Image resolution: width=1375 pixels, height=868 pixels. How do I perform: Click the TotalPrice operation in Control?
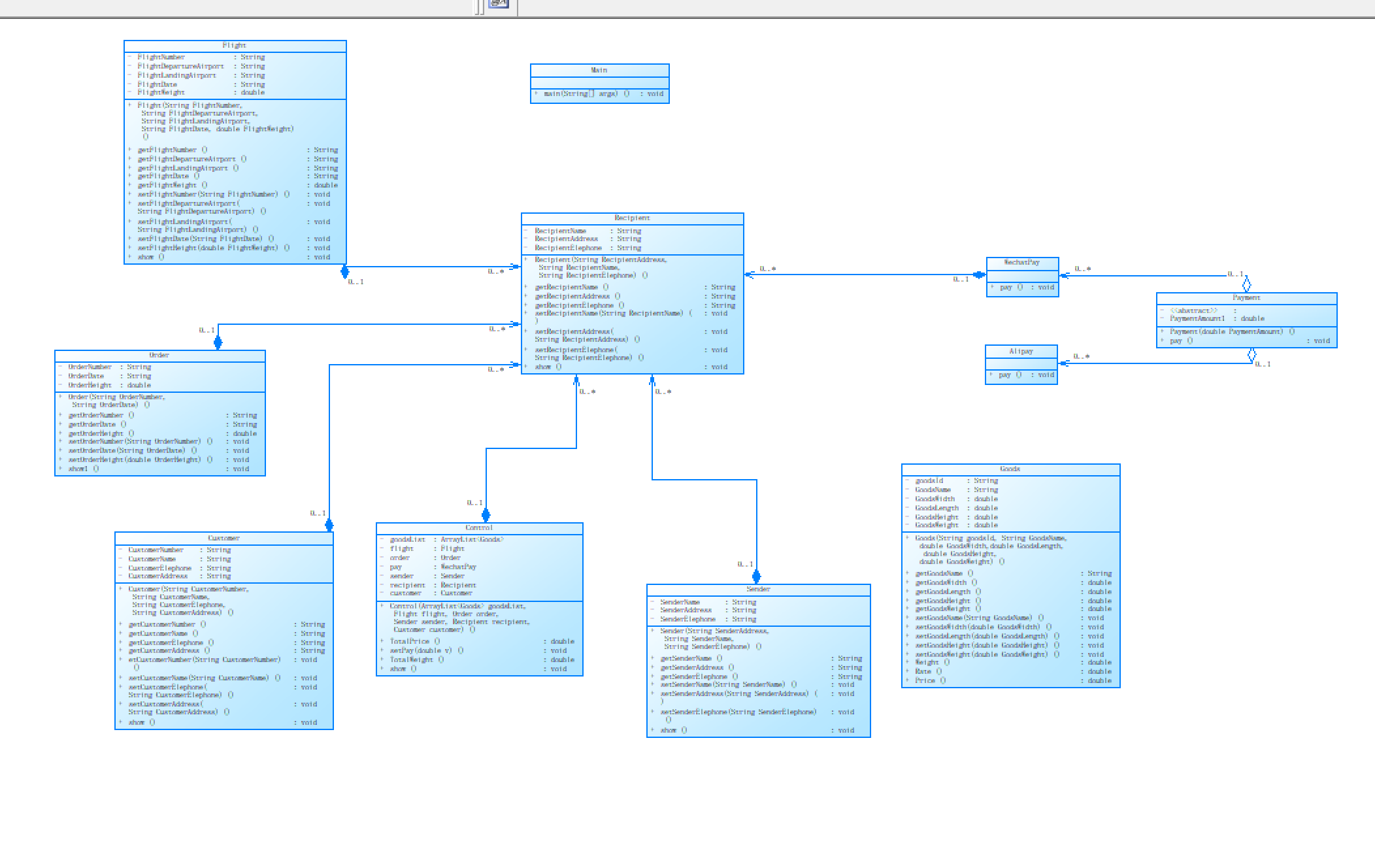(x=410, y=642)
